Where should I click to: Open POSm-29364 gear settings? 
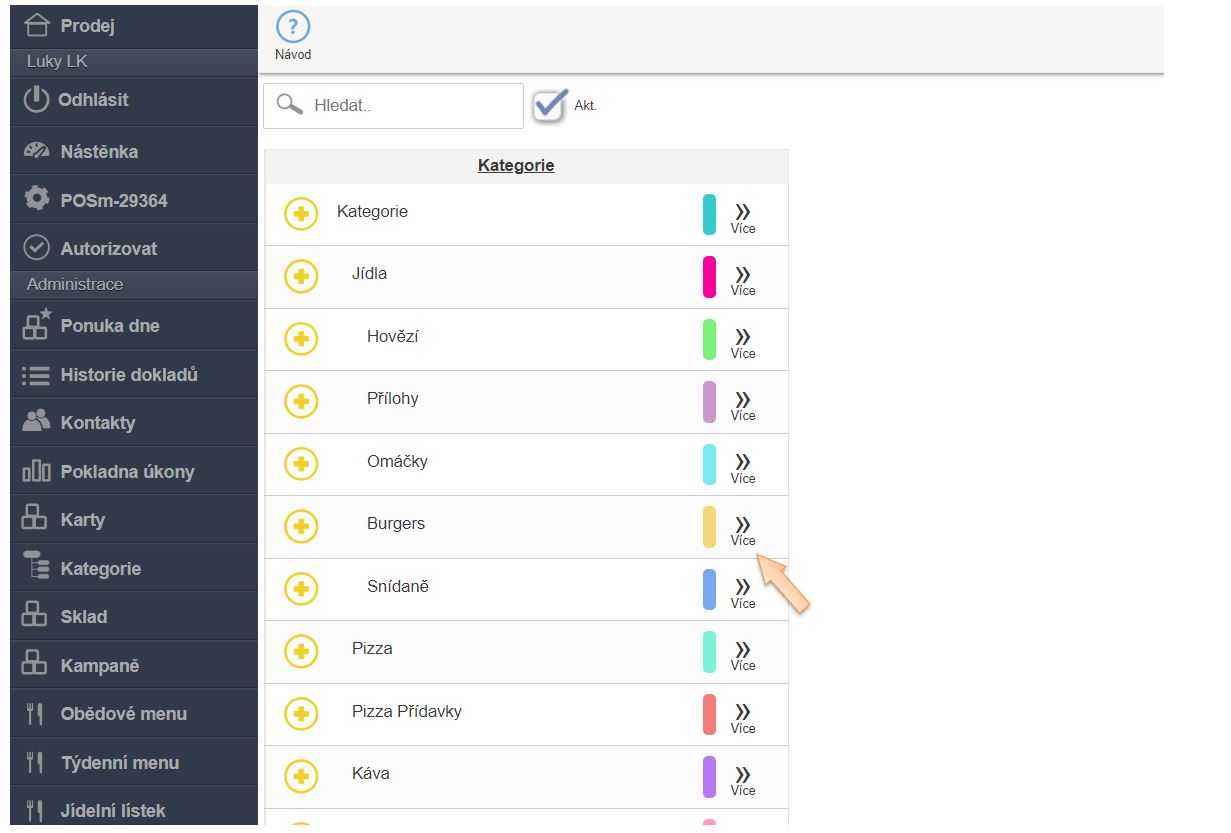pyautogui.click(x=36, y=199)
